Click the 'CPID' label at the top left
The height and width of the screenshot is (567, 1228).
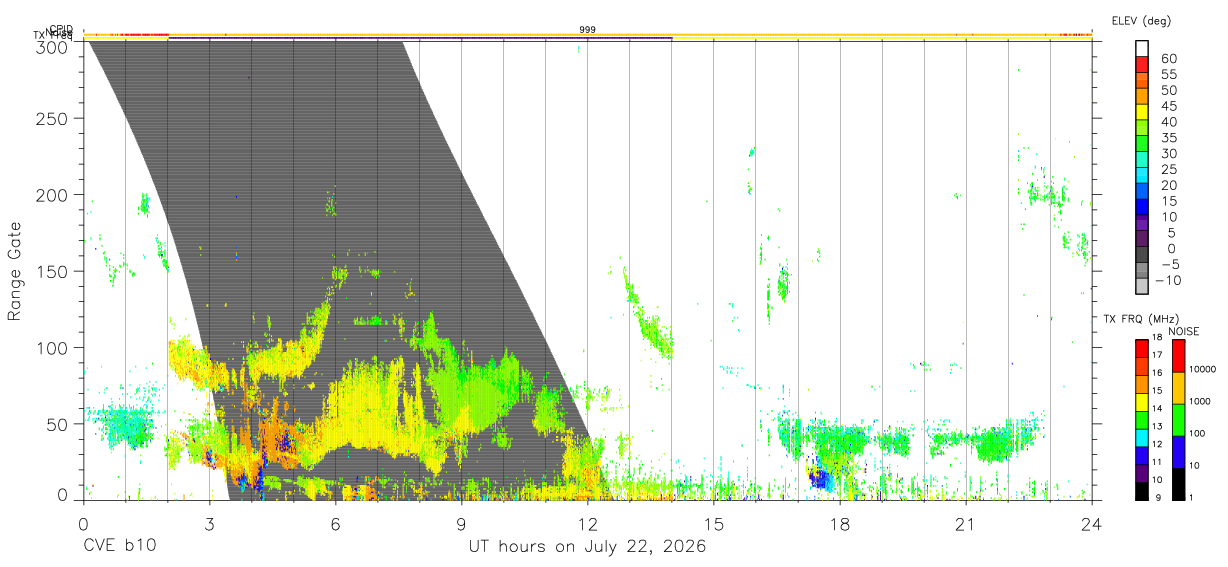pyautogui.click(x=60, y=30)
